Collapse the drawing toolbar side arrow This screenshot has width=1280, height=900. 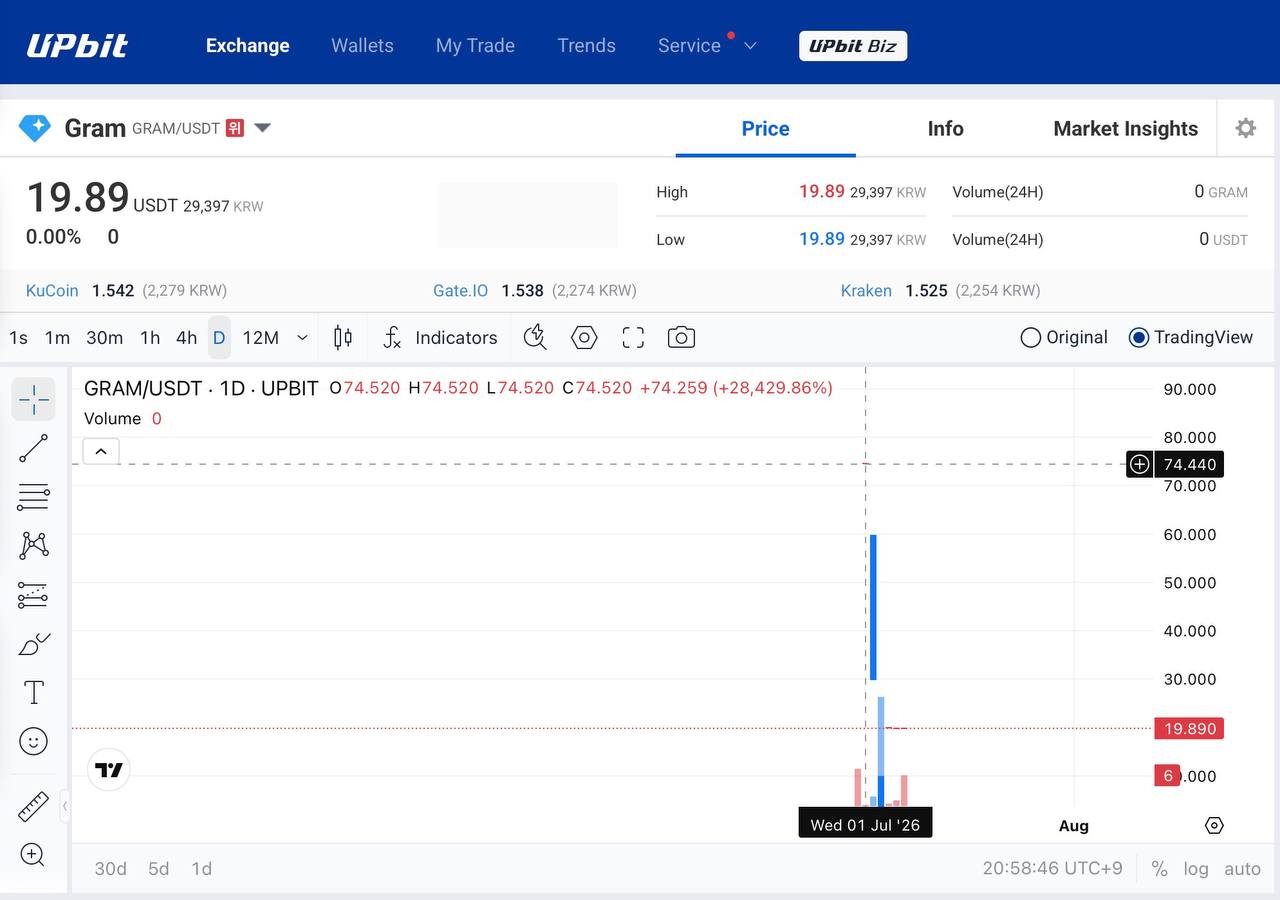(x=65, y=805)
